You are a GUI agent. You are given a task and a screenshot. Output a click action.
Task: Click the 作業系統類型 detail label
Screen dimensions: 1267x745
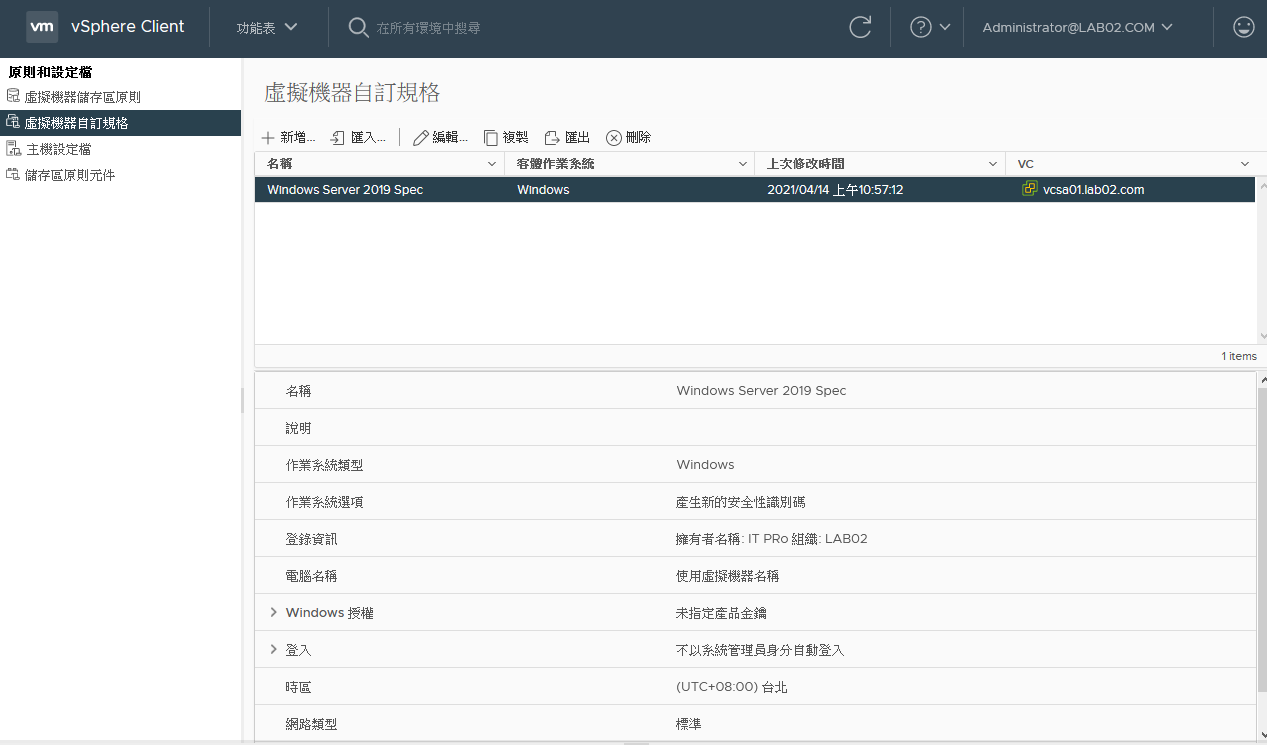(324, 465)
